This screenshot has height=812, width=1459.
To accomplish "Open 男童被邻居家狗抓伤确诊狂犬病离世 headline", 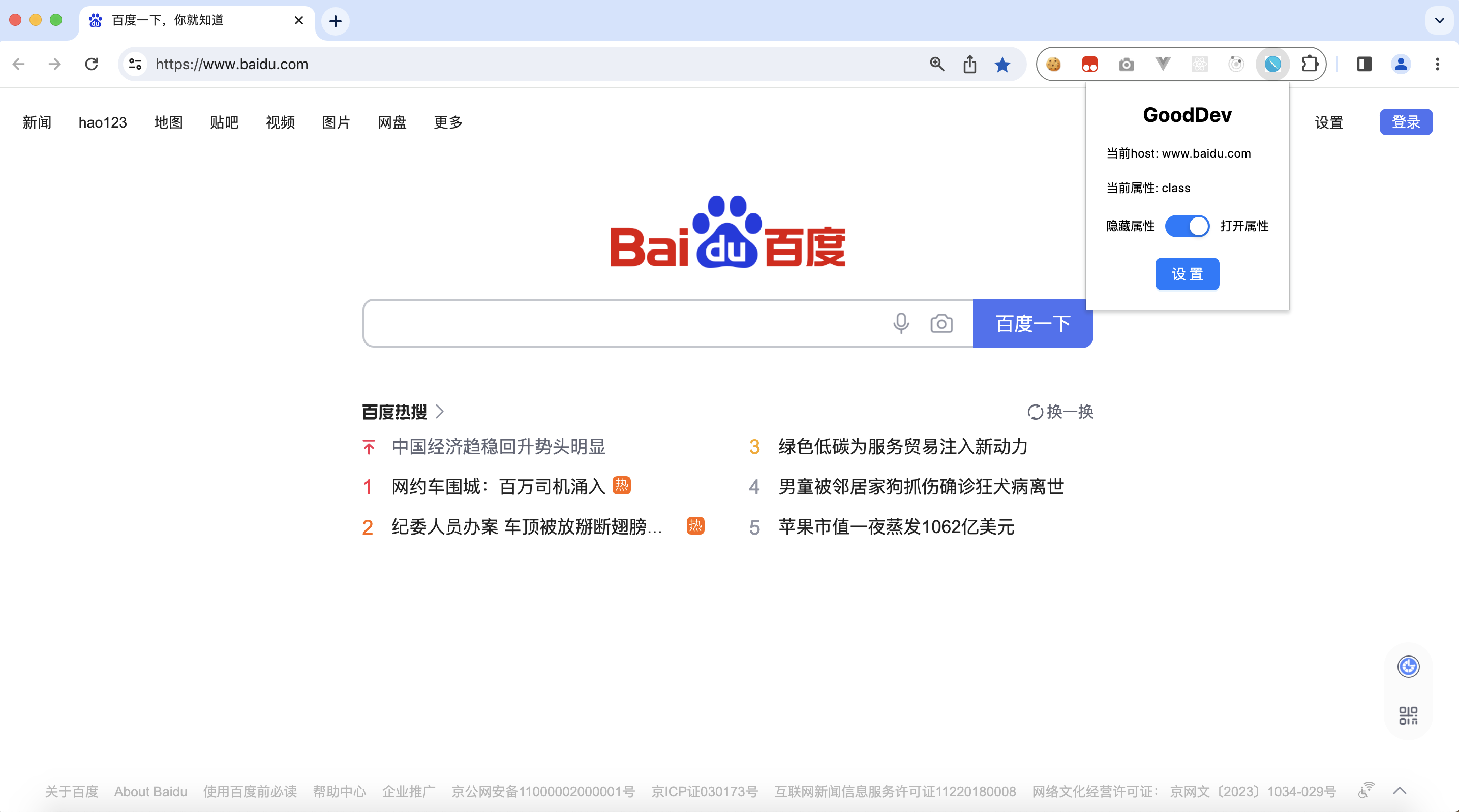I will (921, 486).
